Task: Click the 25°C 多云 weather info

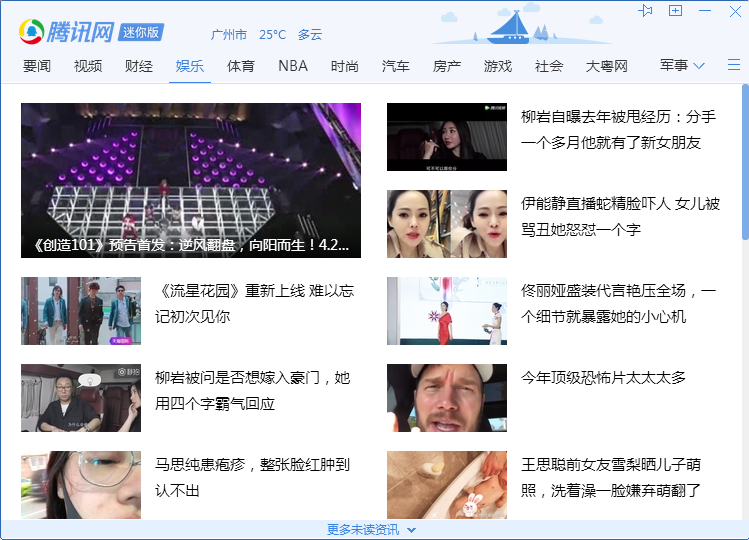Action: [290, 34]
